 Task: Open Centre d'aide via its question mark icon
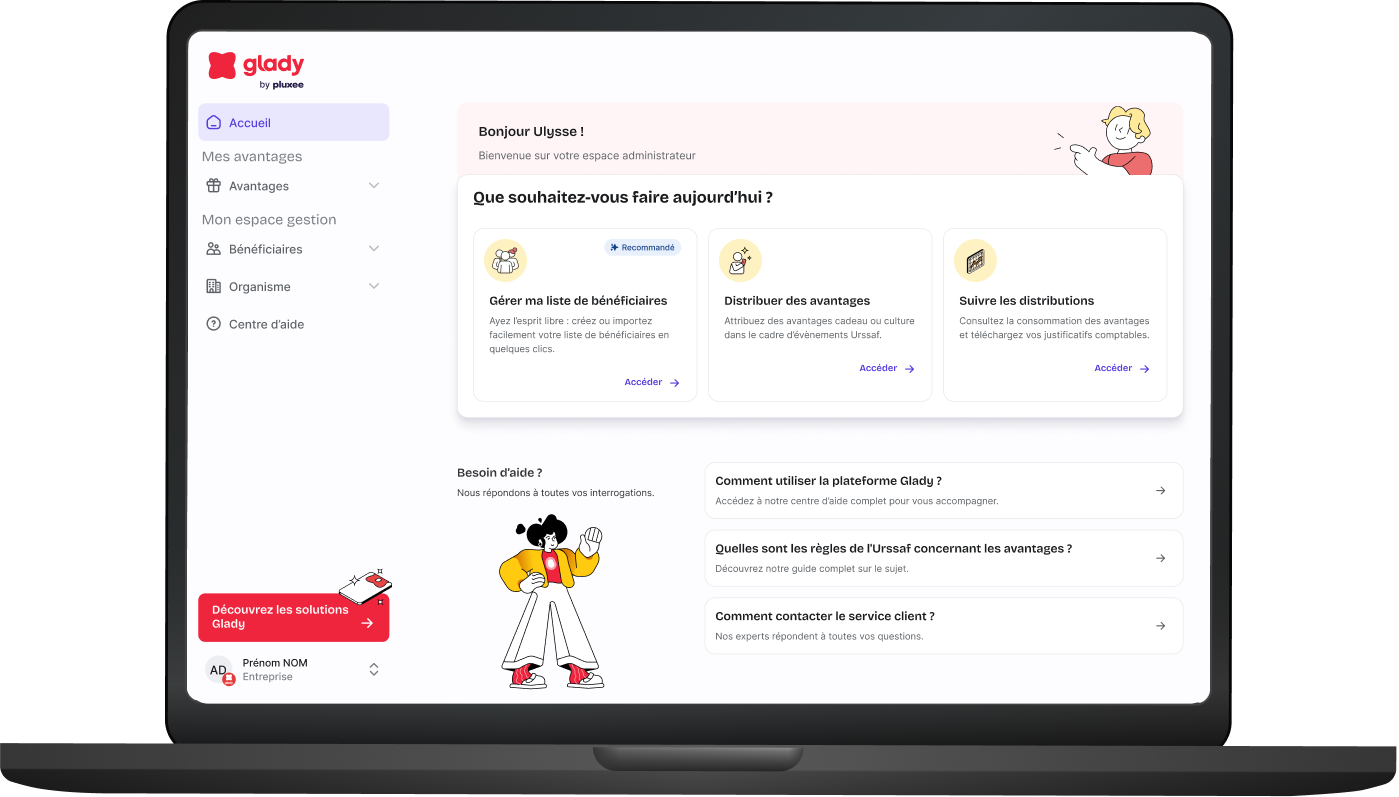[x=213, y=323]
